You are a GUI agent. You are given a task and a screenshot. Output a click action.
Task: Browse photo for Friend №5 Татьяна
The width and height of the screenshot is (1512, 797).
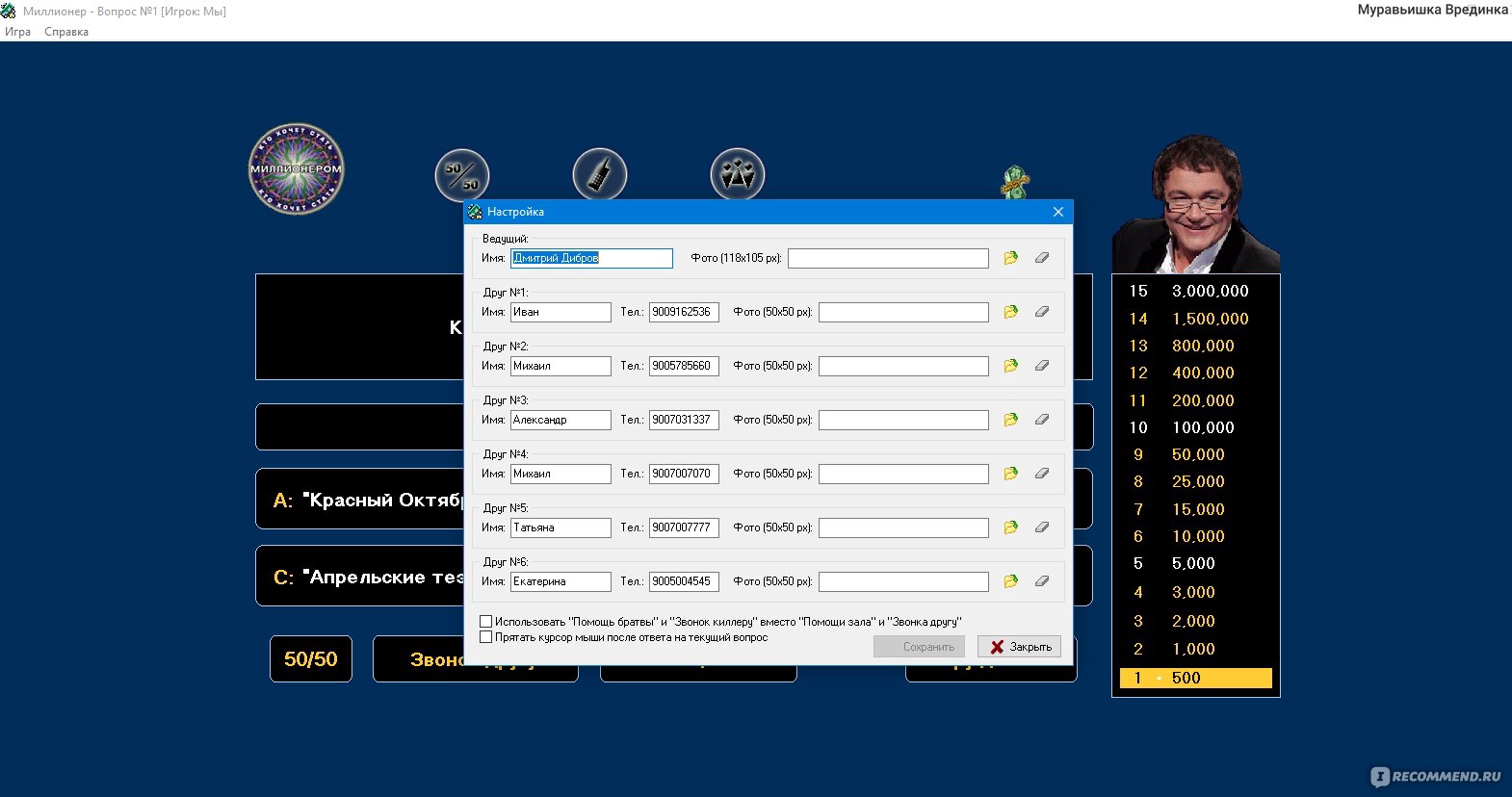click(x=1010, y=527)
